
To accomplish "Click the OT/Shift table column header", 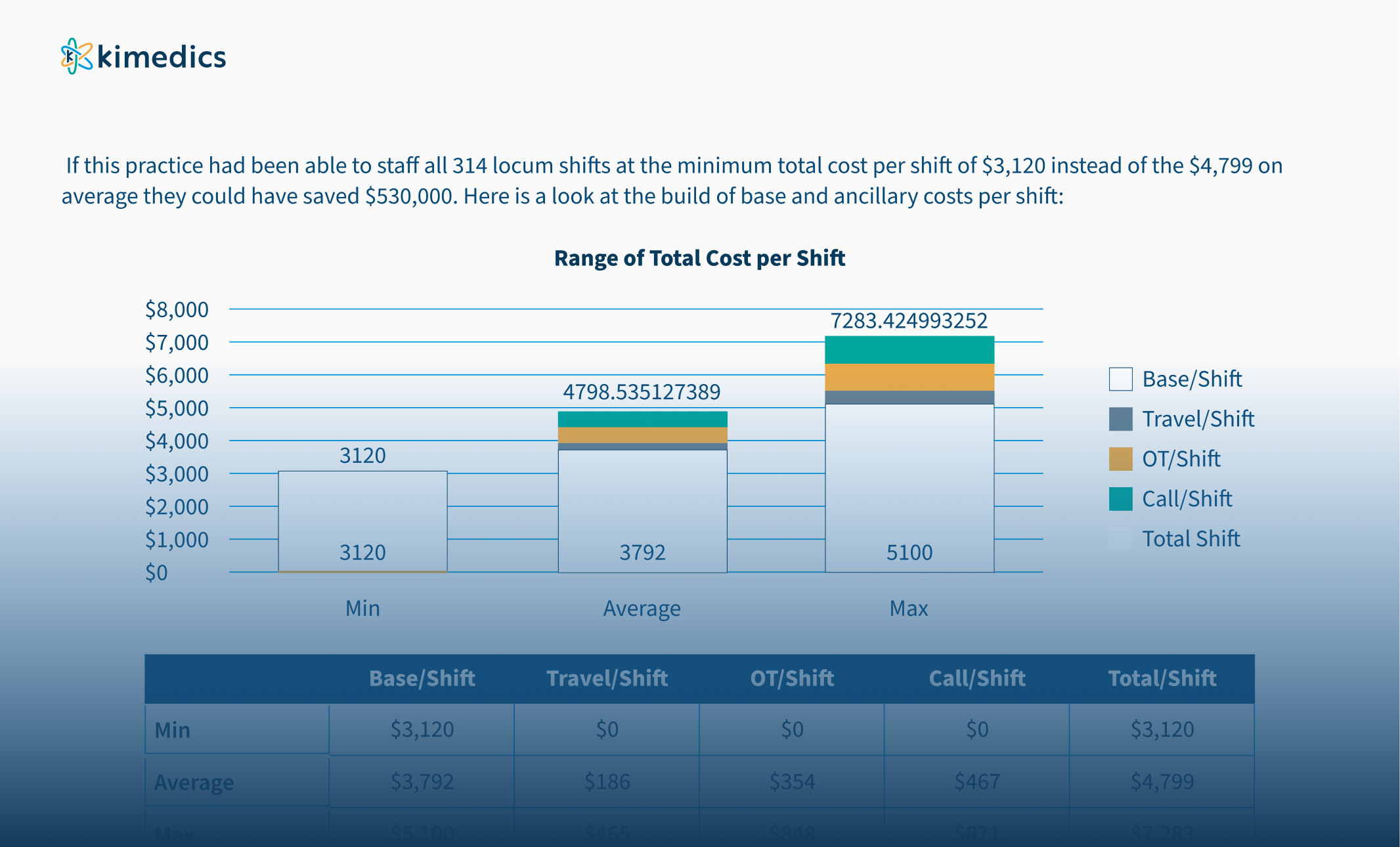I will tap(792, 678).
